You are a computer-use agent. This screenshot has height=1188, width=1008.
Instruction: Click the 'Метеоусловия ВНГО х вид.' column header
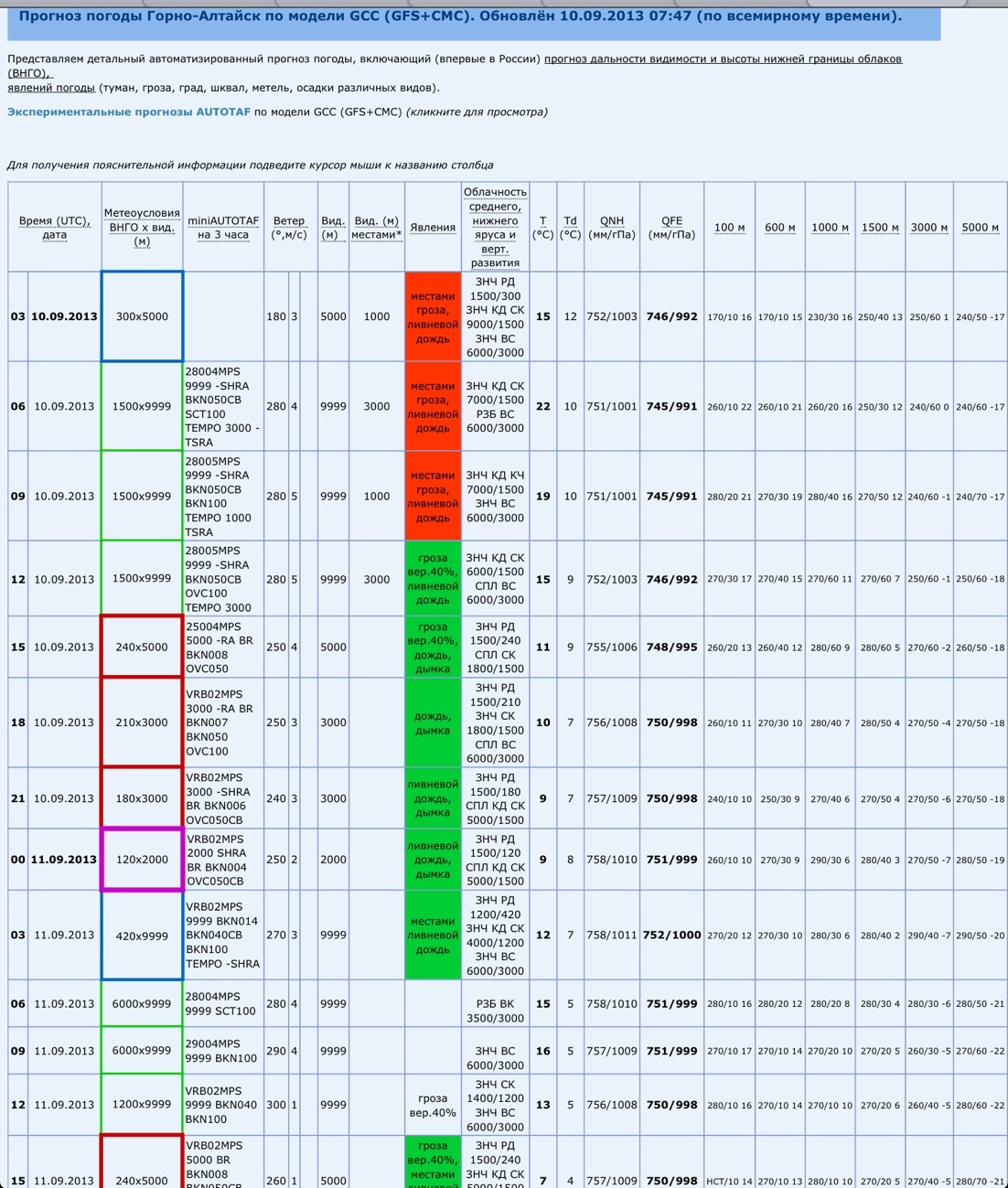point(142,227)
